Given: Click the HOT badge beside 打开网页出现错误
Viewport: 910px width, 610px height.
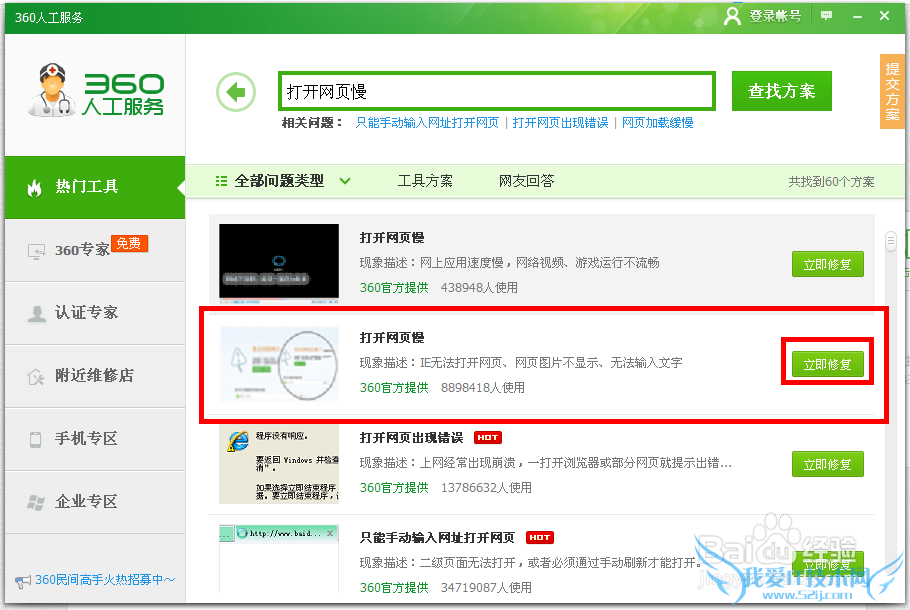Looking at the screenshot, I should (488, 438).
